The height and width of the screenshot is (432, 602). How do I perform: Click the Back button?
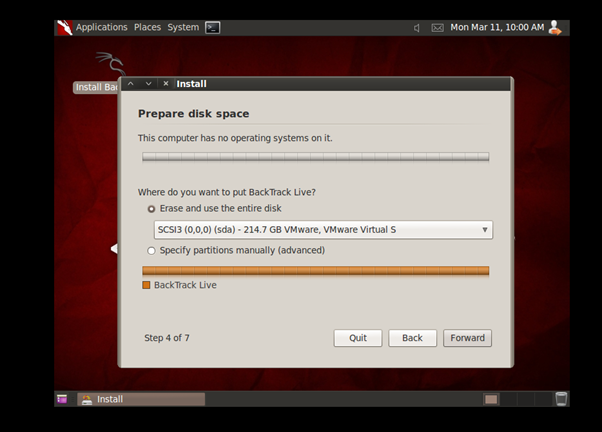pos(412,338)
